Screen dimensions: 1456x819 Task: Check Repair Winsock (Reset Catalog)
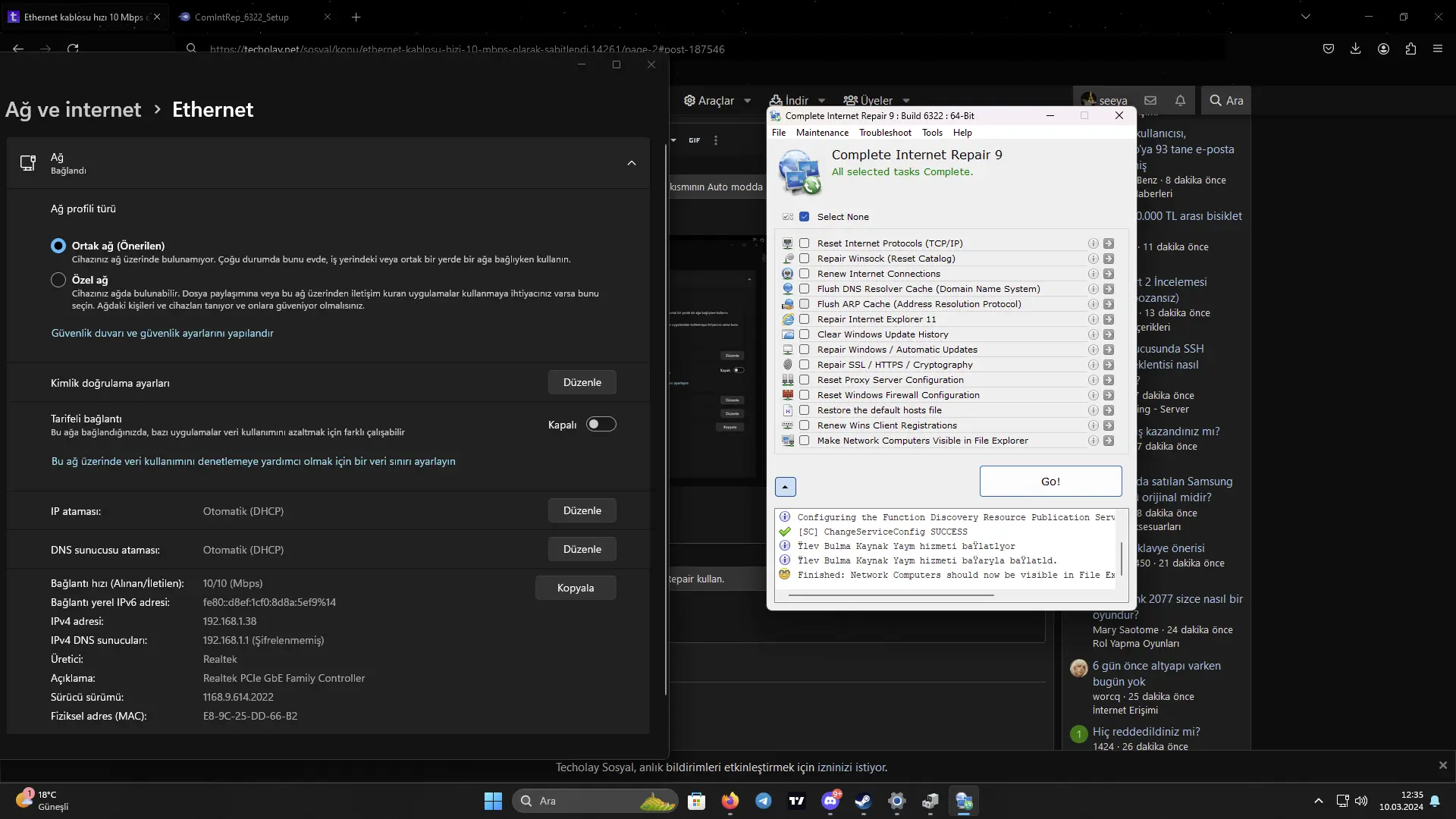[x=805, y=259]
